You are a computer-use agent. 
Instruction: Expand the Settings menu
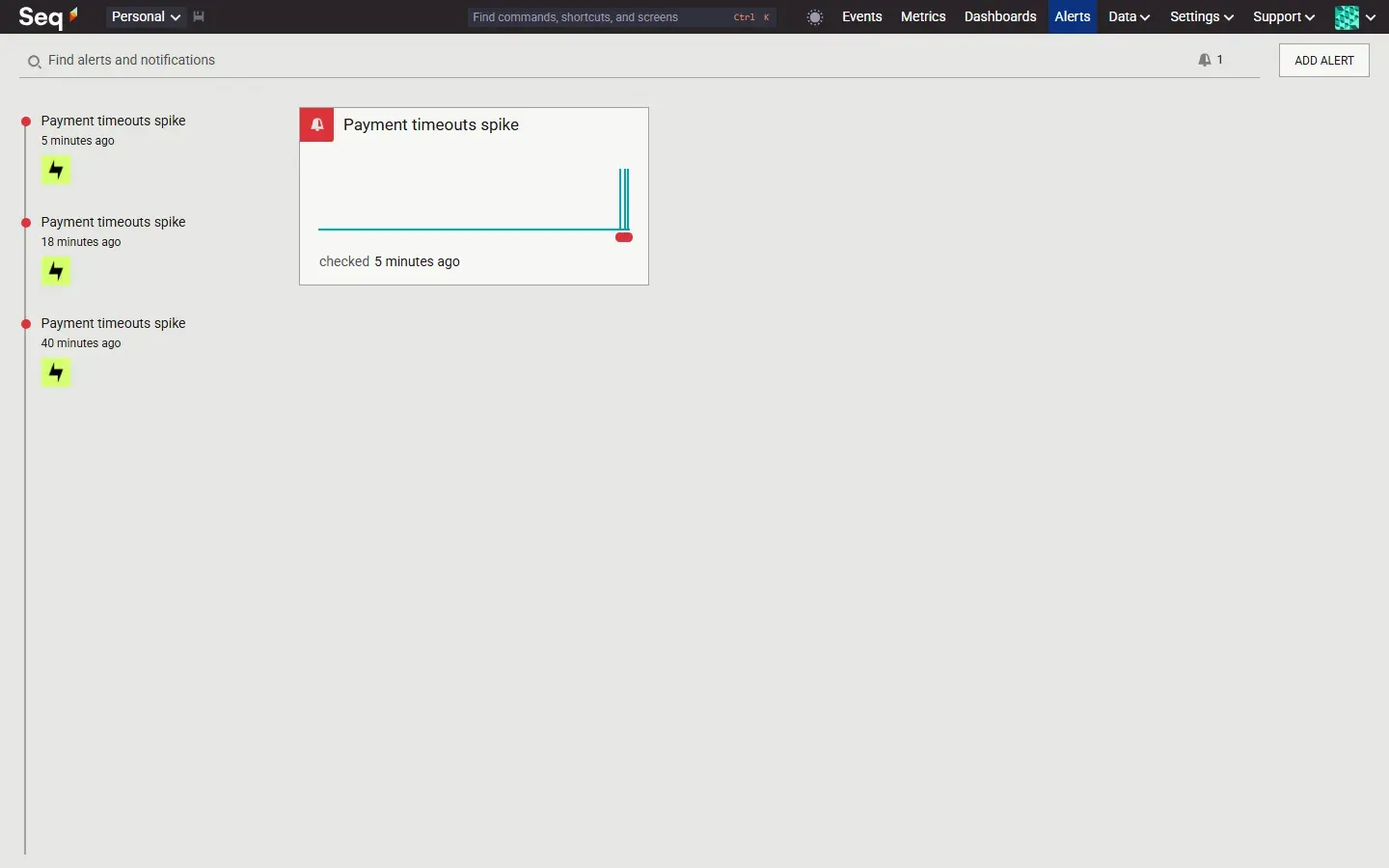(1202, 16)
